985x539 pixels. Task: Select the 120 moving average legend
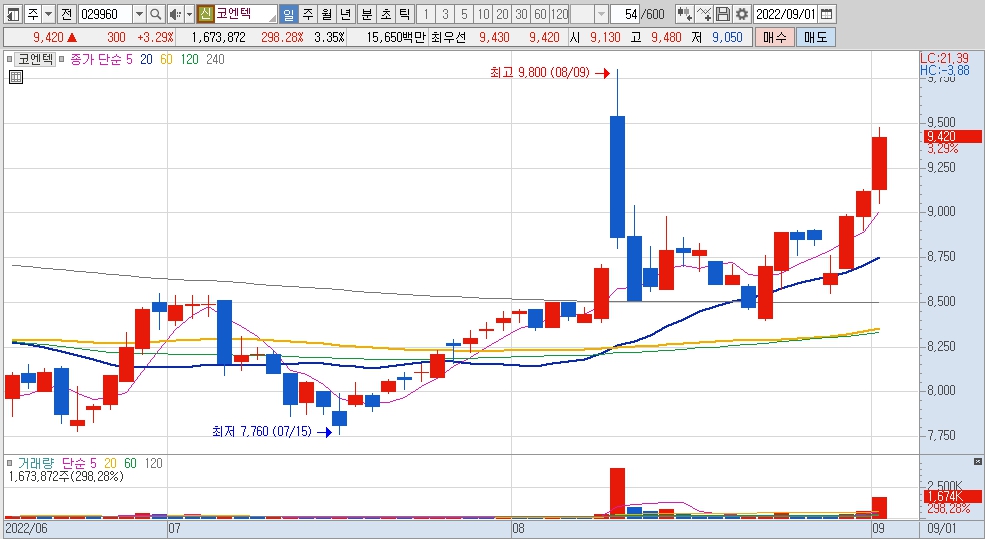tap(189, 60)
